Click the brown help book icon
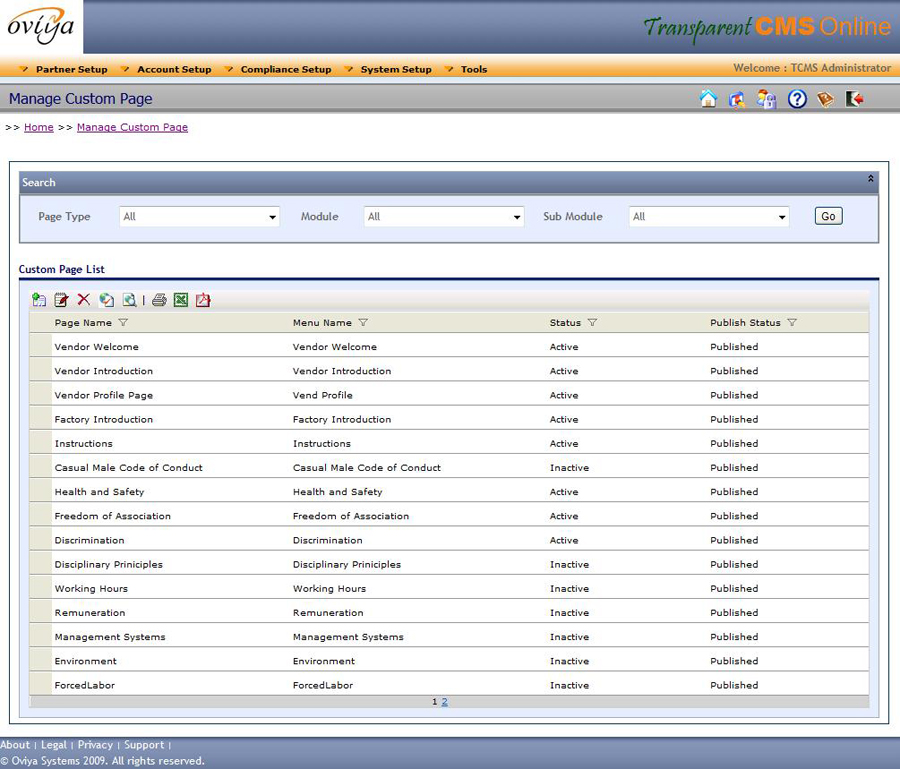Viewport: 900px width, 769px height. tap(825, 99)
